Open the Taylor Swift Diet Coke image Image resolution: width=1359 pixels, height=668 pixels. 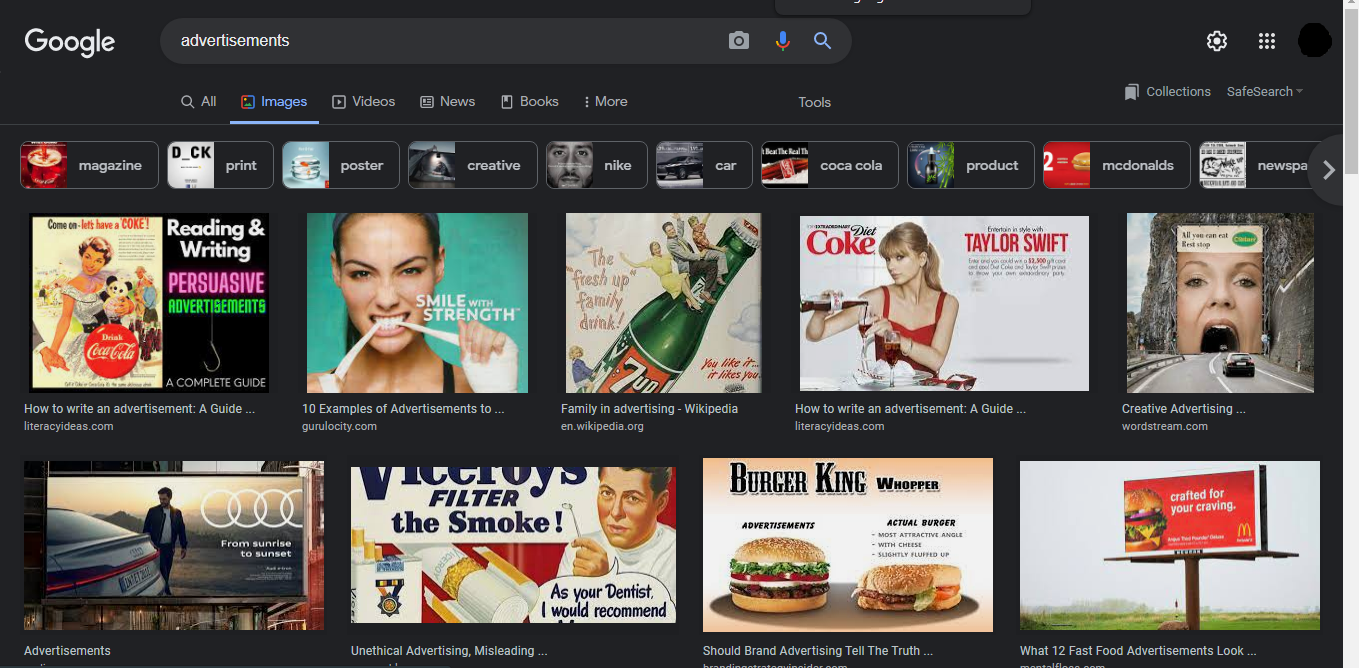pyautogui.click(x=944, y=303)
